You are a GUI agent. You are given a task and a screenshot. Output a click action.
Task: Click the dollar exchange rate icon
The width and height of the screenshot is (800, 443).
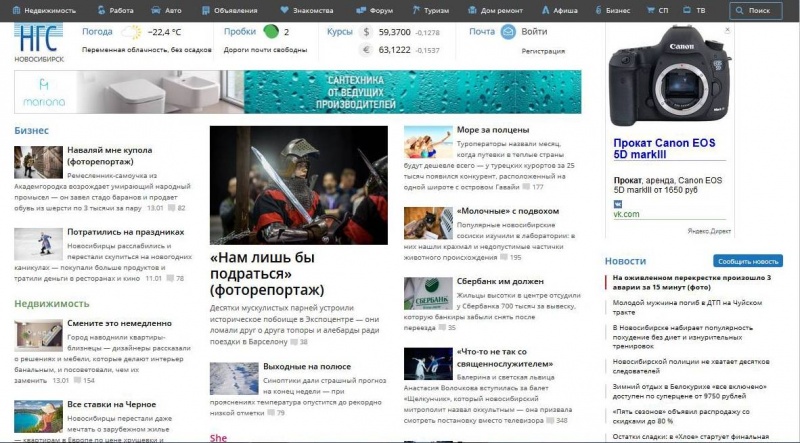(x=367, y=32)
